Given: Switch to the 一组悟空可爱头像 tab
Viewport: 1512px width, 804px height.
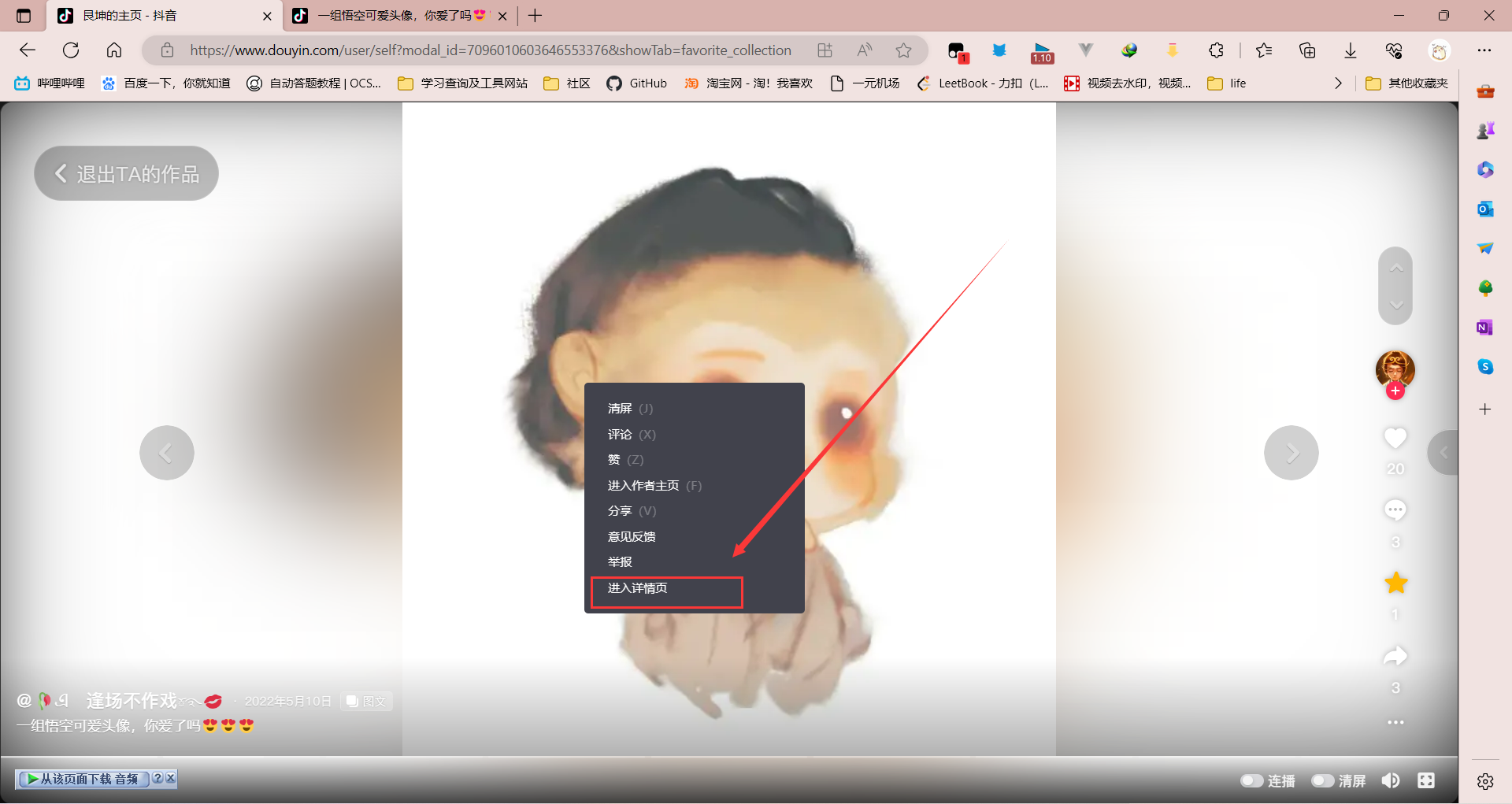Looking at the screenshot, I should 400,16.
